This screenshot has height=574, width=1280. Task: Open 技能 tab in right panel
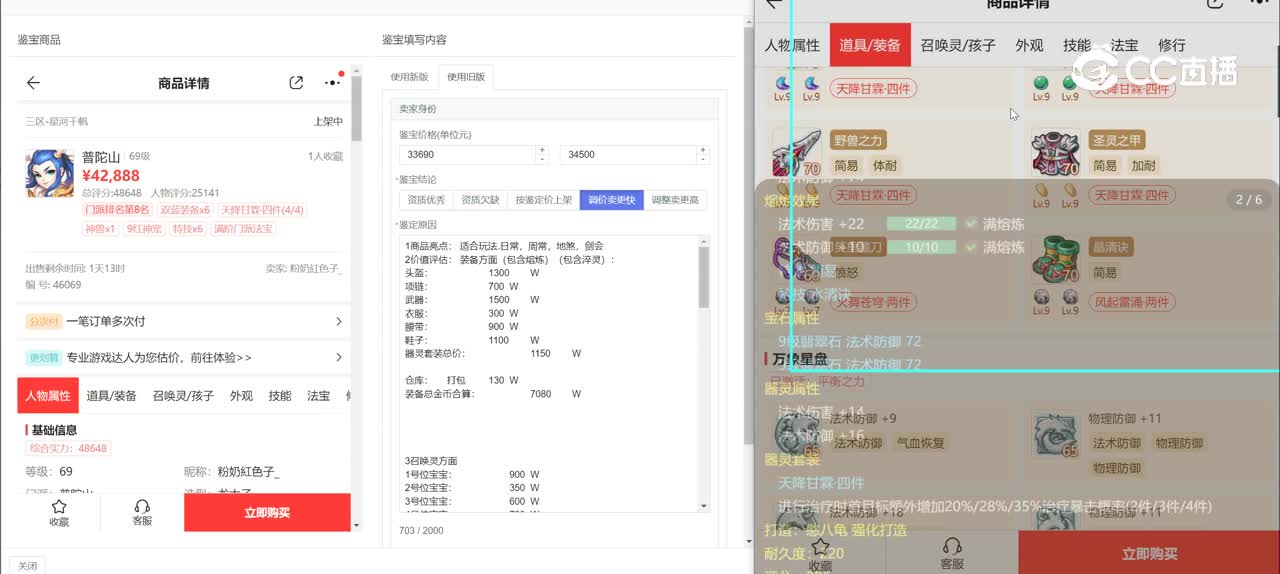pos(1077,45)
